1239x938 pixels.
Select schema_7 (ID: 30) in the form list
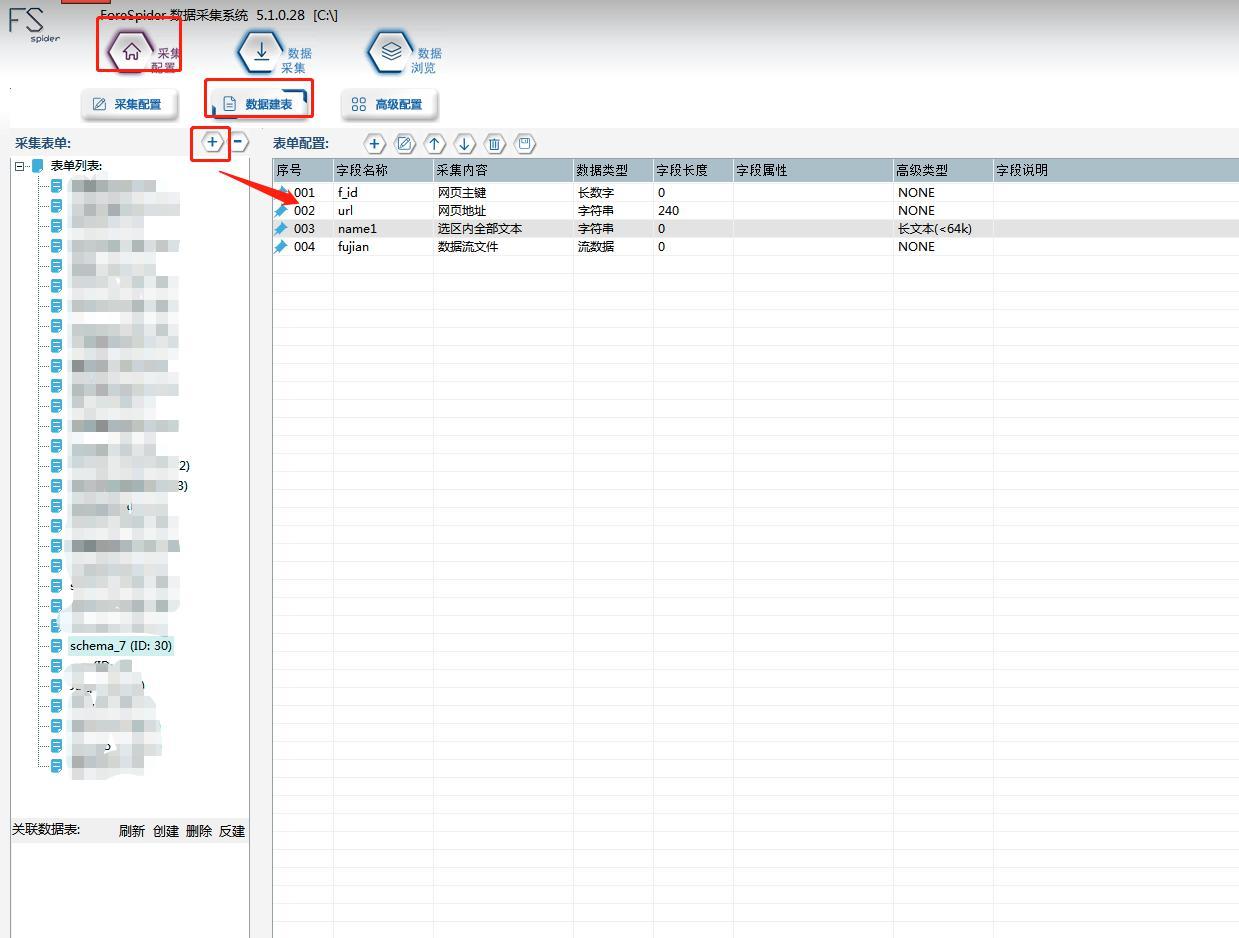(120, 646)
